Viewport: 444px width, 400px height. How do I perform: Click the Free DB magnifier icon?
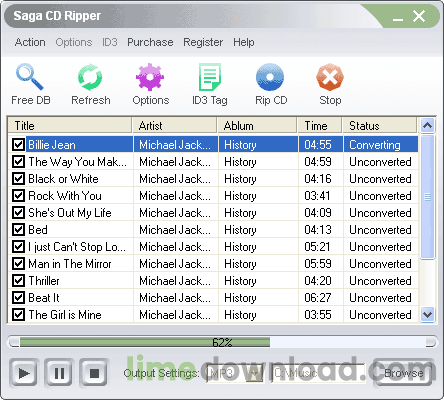click(30, 77)
